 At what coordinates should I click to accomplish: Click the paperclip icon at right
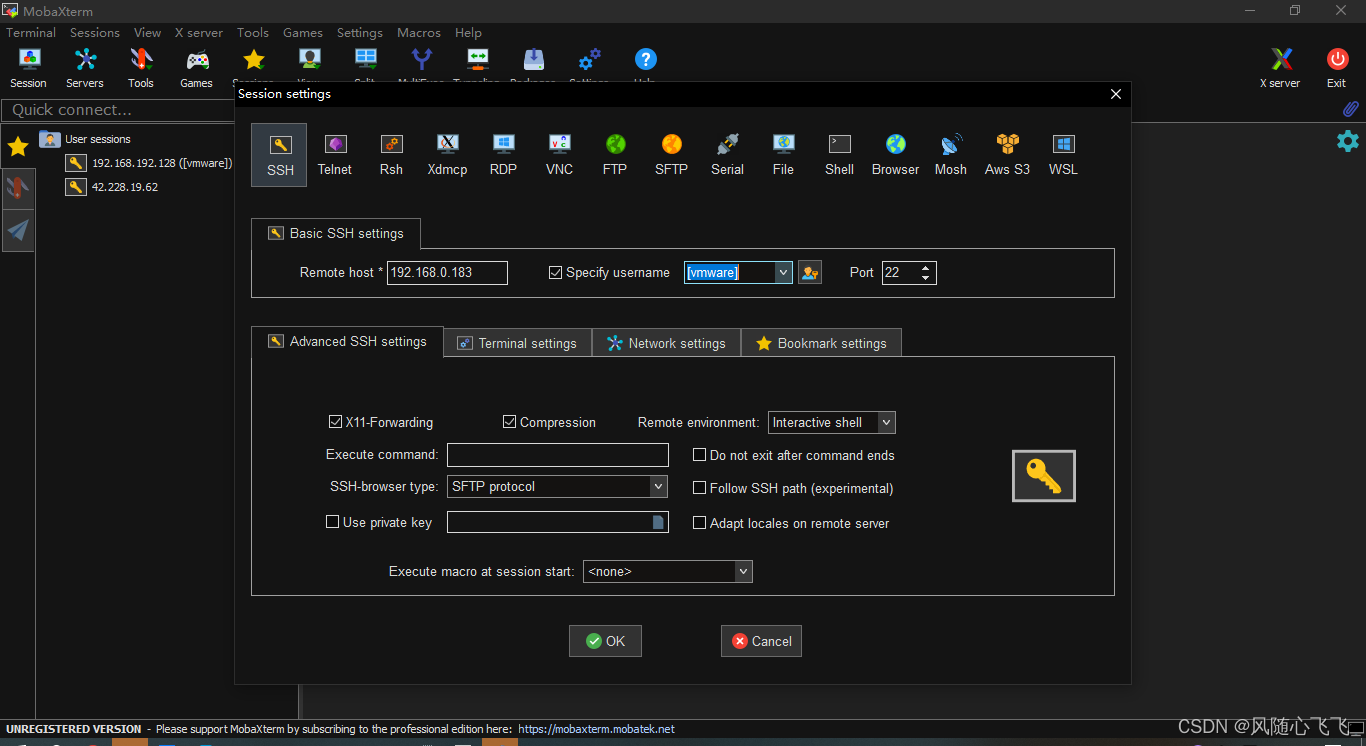pos(1350,109)
